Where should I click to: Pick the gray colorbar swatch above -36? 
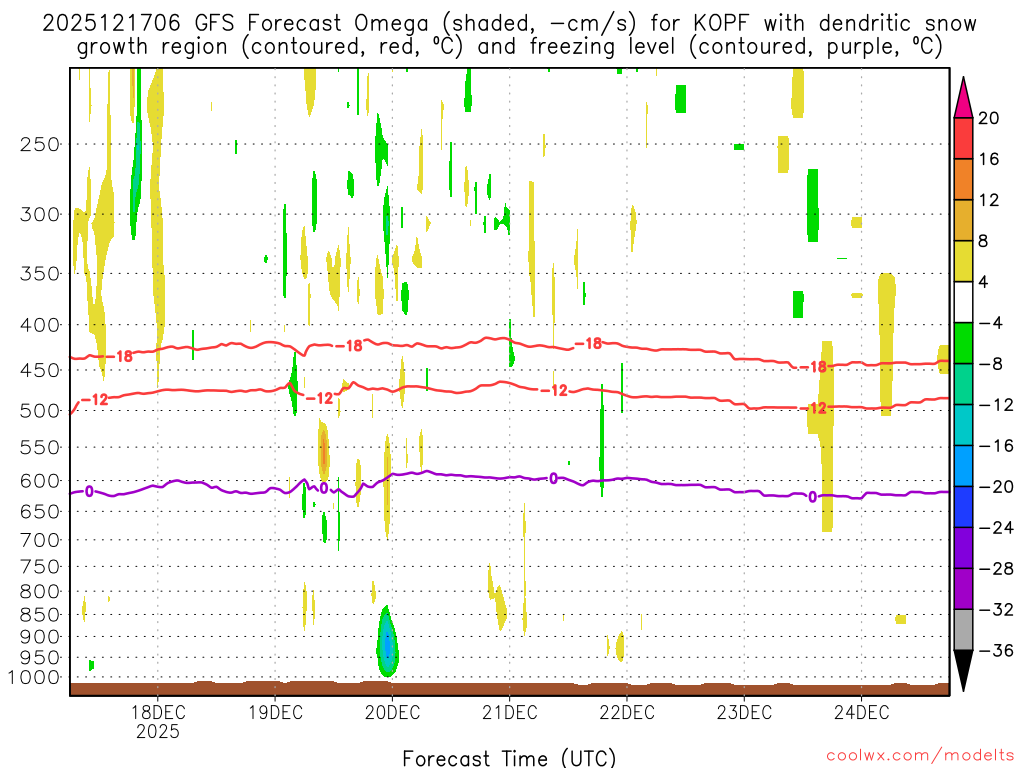click(x=964, y=629)
